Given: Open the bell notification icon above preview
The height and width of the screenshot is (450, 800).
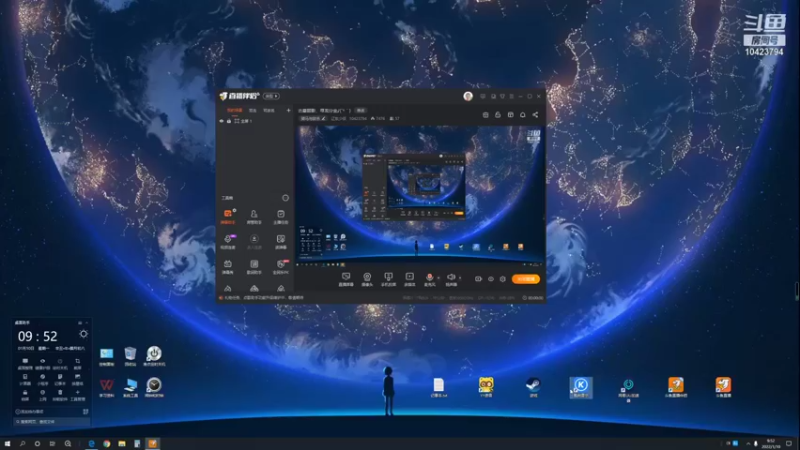Looking at the screenshot, I should tap(522, 115).
